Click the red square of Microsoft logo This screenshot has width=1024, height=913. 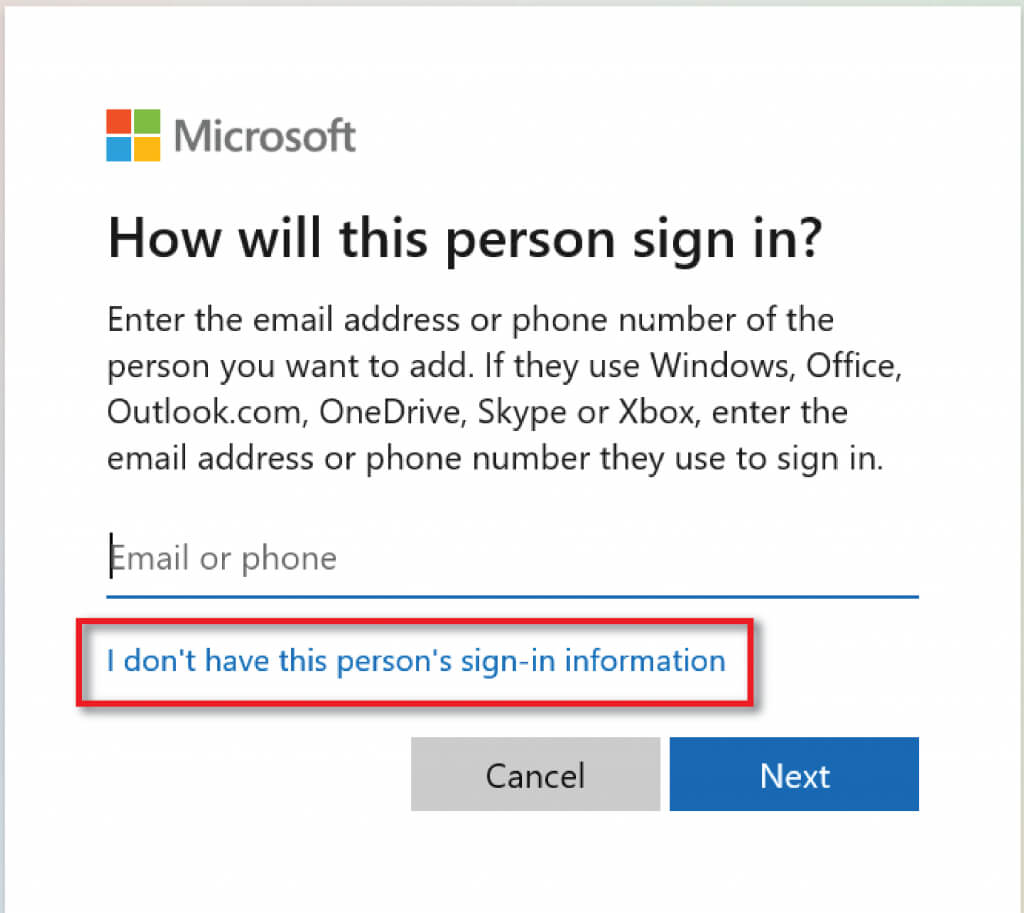pos(120,122)
